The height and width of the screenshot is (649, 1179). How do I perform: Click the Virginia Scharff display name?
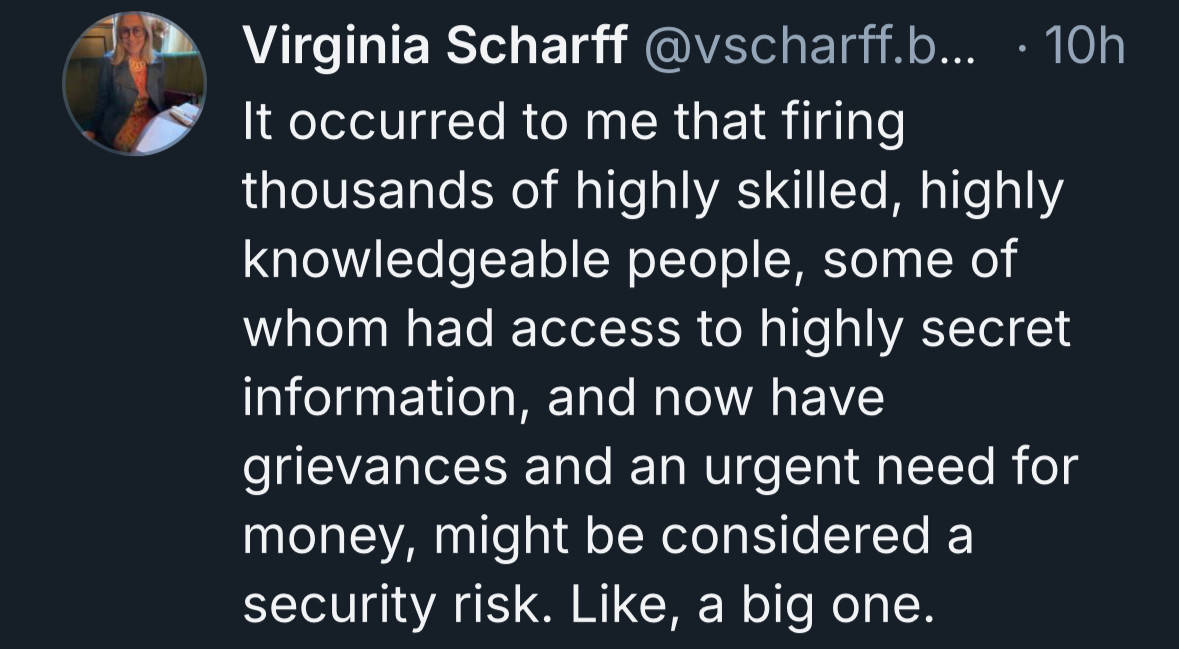(435, 46)
